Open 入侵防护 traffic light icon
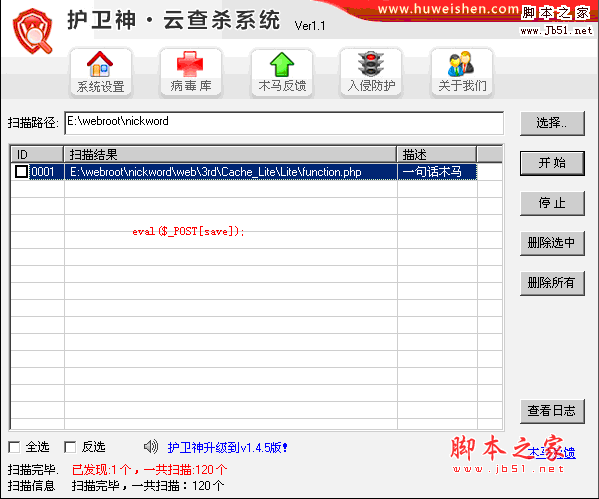599x499 pixels. click(371, 72)
